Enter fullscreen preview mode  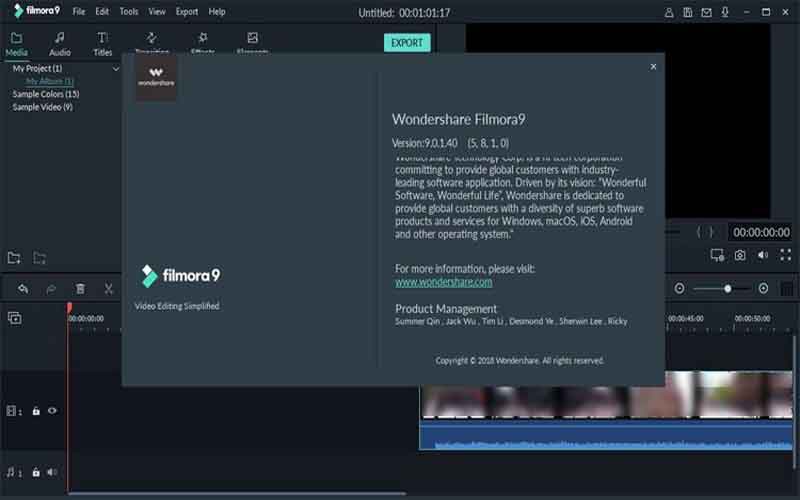click(x=786, y=255)
